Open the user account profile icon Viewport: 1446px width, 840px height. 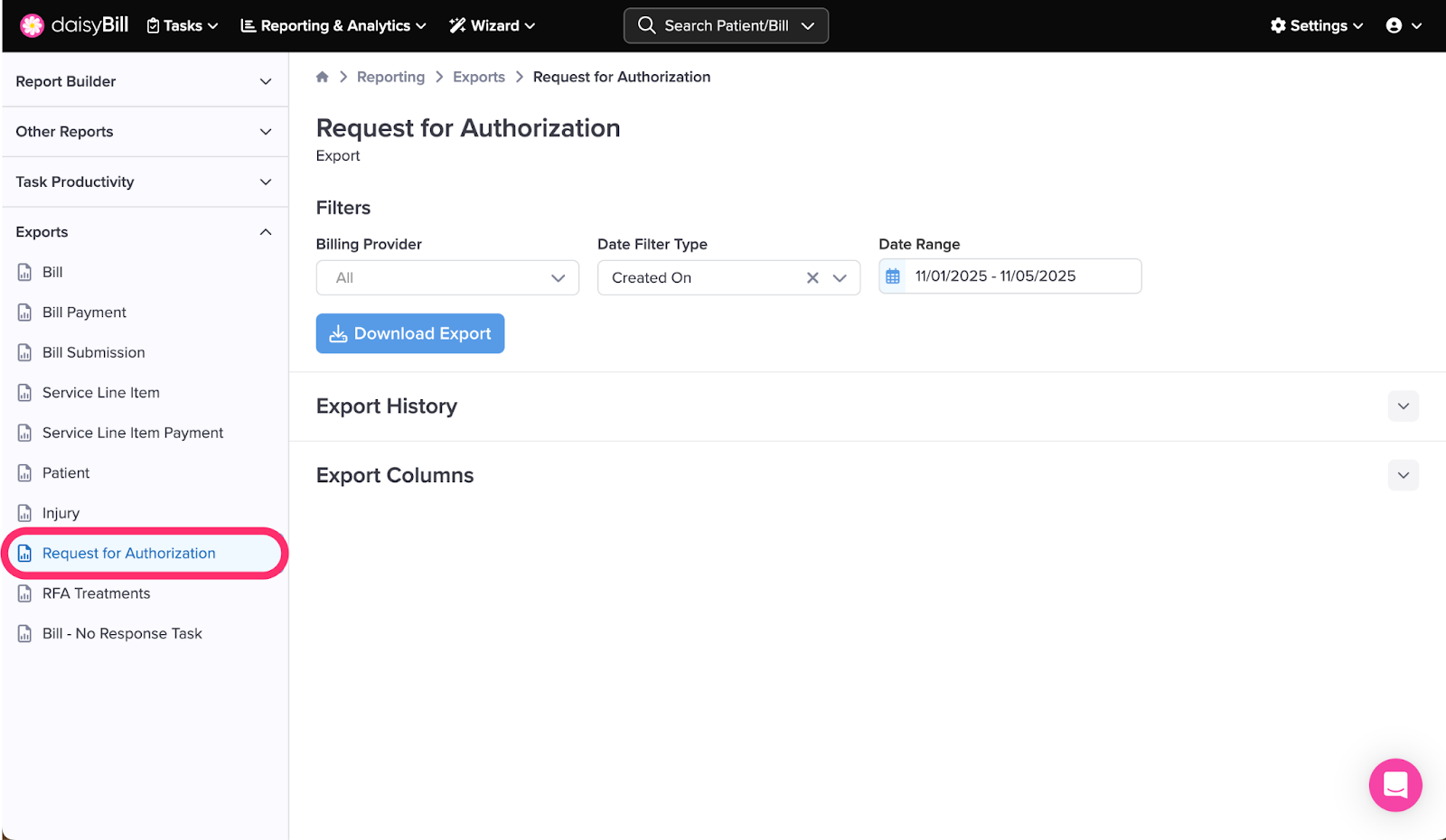(x=1394, y=25)
